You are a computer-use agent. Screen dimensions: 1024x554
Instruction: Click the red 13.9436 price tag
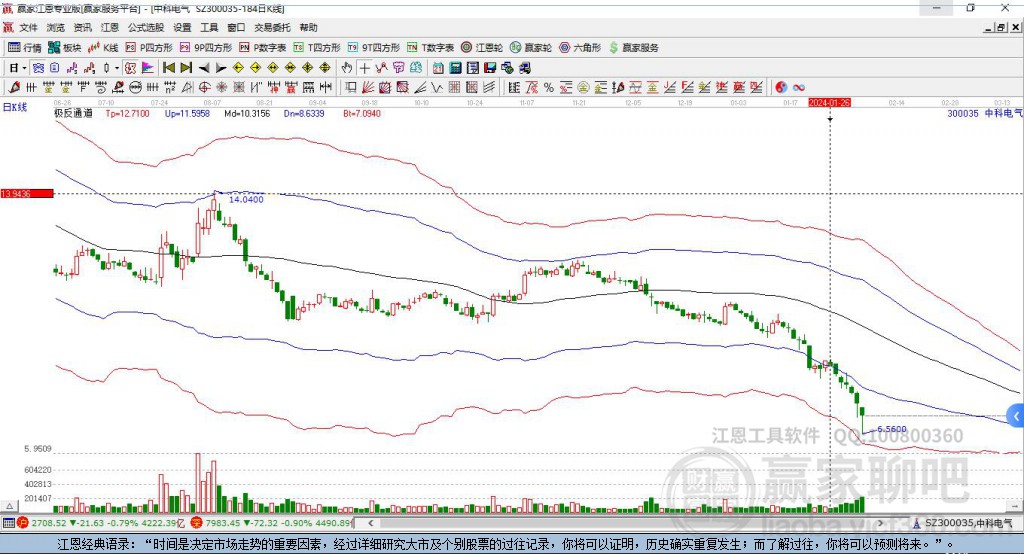tap(27, 193)
